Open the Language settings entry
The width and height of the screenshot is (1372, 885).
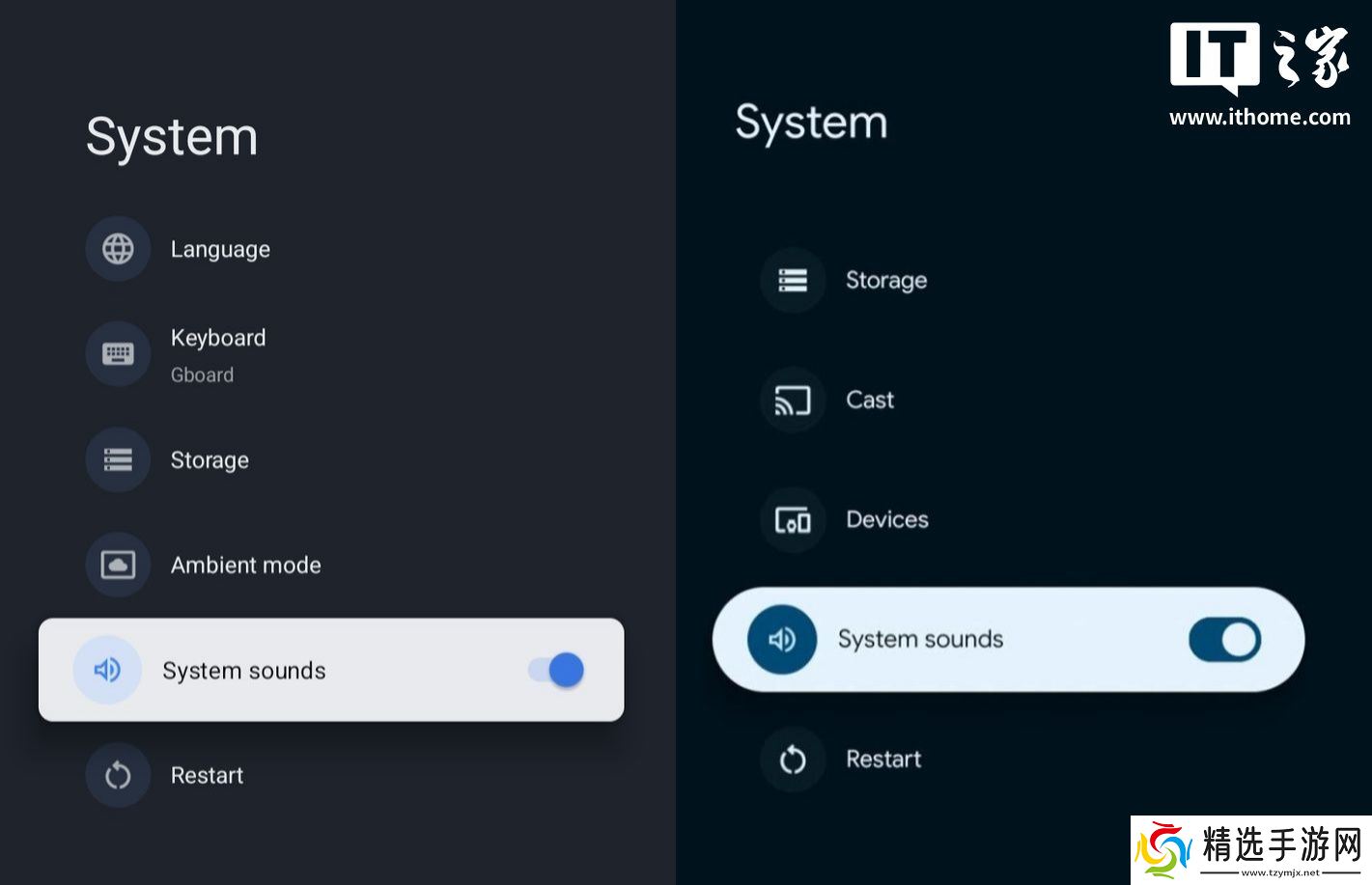[x=220, y=249]
